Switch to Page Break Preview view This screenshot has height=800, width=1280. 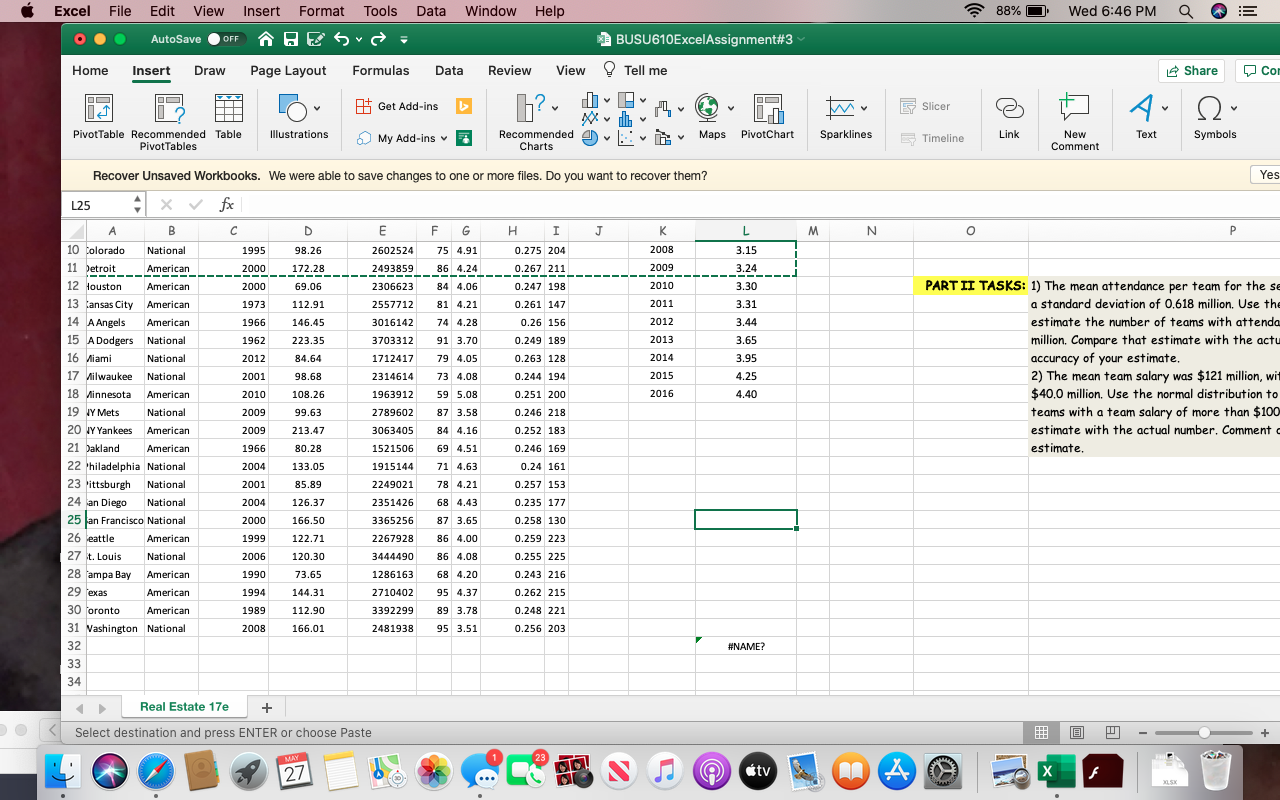point(1111,733)
